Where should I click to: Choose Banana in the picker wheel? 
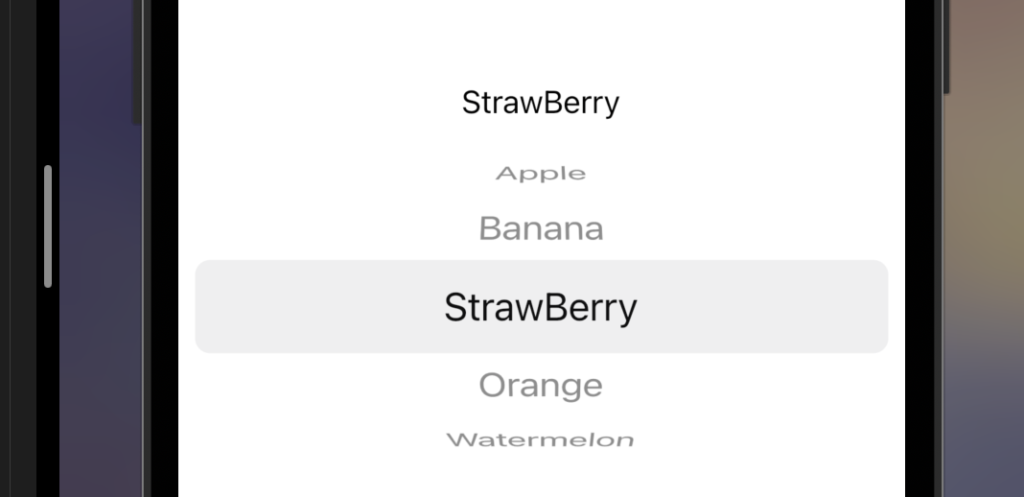(x=541, y=229)
